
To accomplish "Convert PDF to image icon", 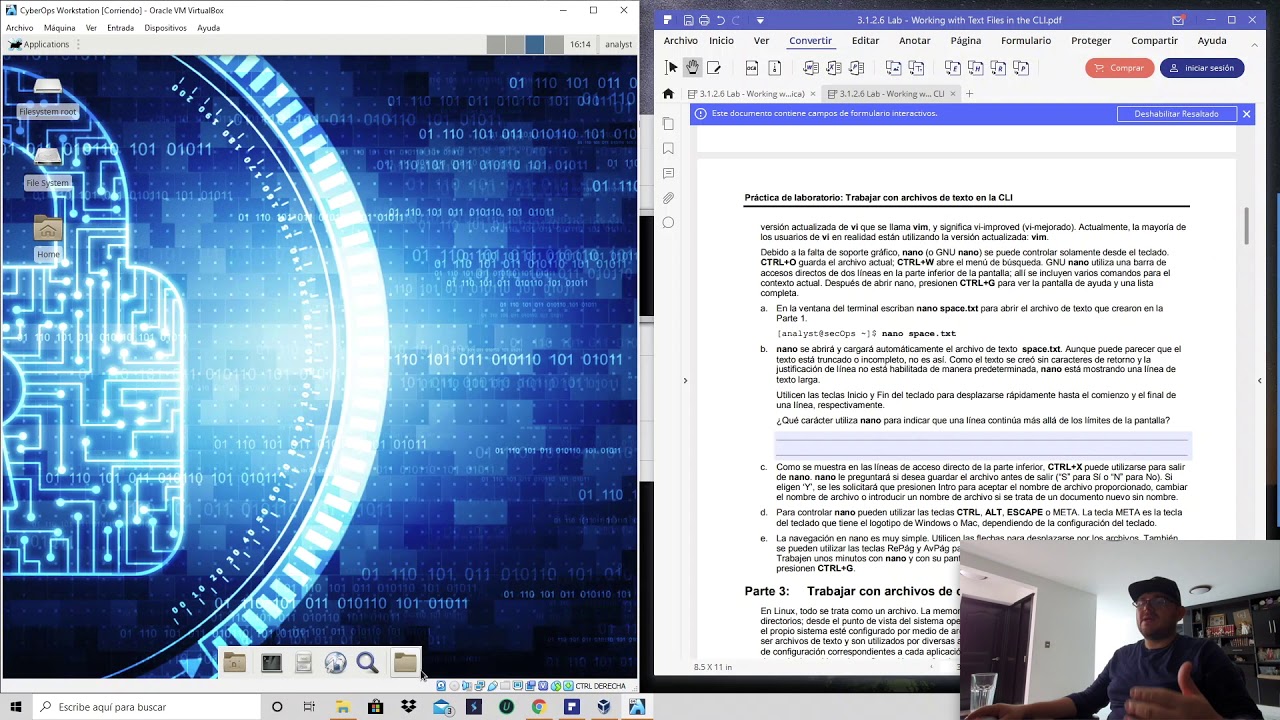I will point(893,67).
